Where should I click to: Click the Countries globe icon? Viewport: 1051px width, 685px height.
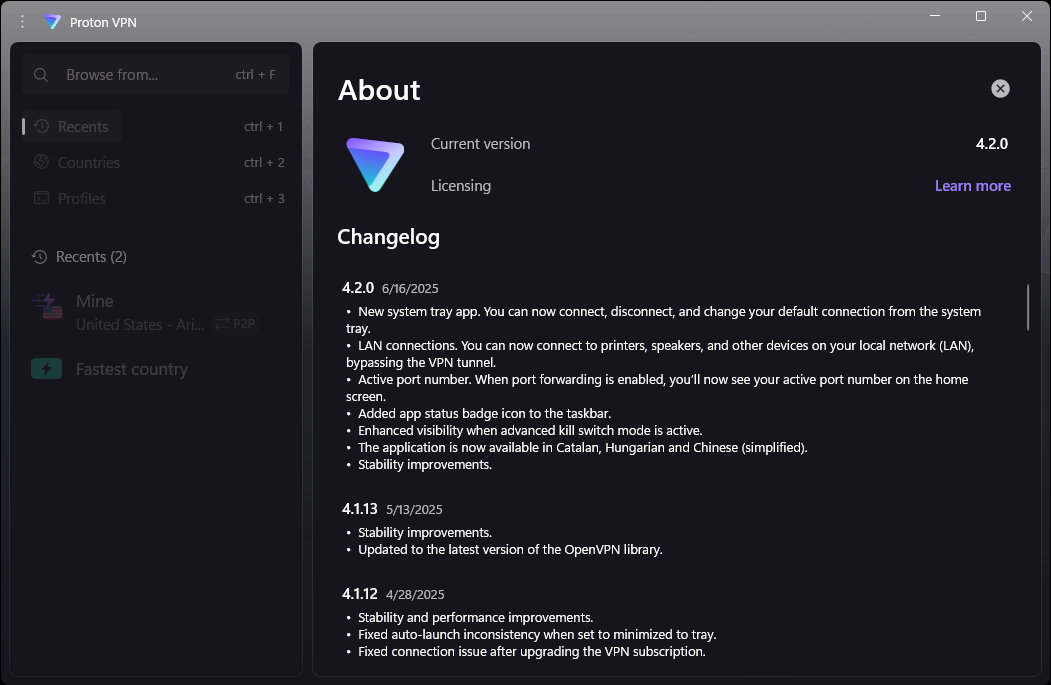click(x=42, y=162)
